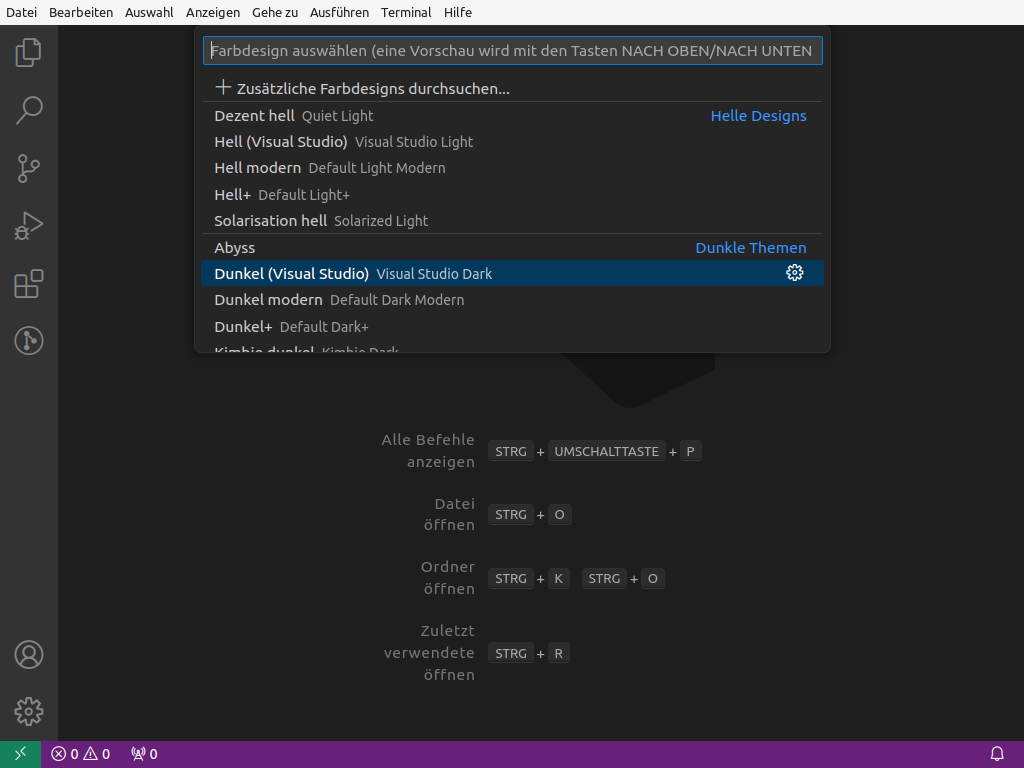This screenshot has width=1024, height=768.
Task: Click the remote window indicator in status bar
Action: pos(20,754)
